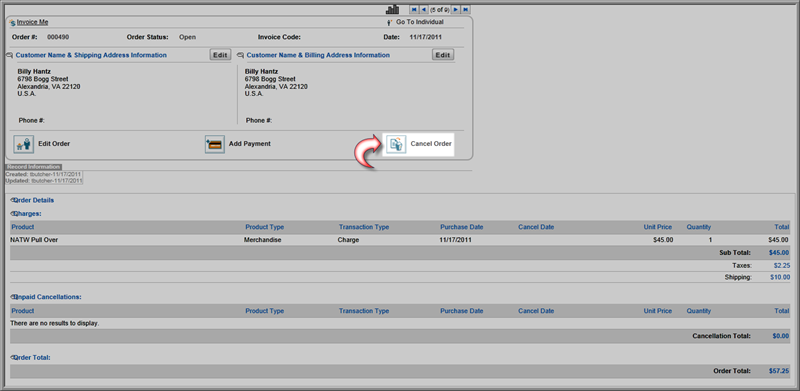
Task: Jump to the last record
Action: click(465, 9)
